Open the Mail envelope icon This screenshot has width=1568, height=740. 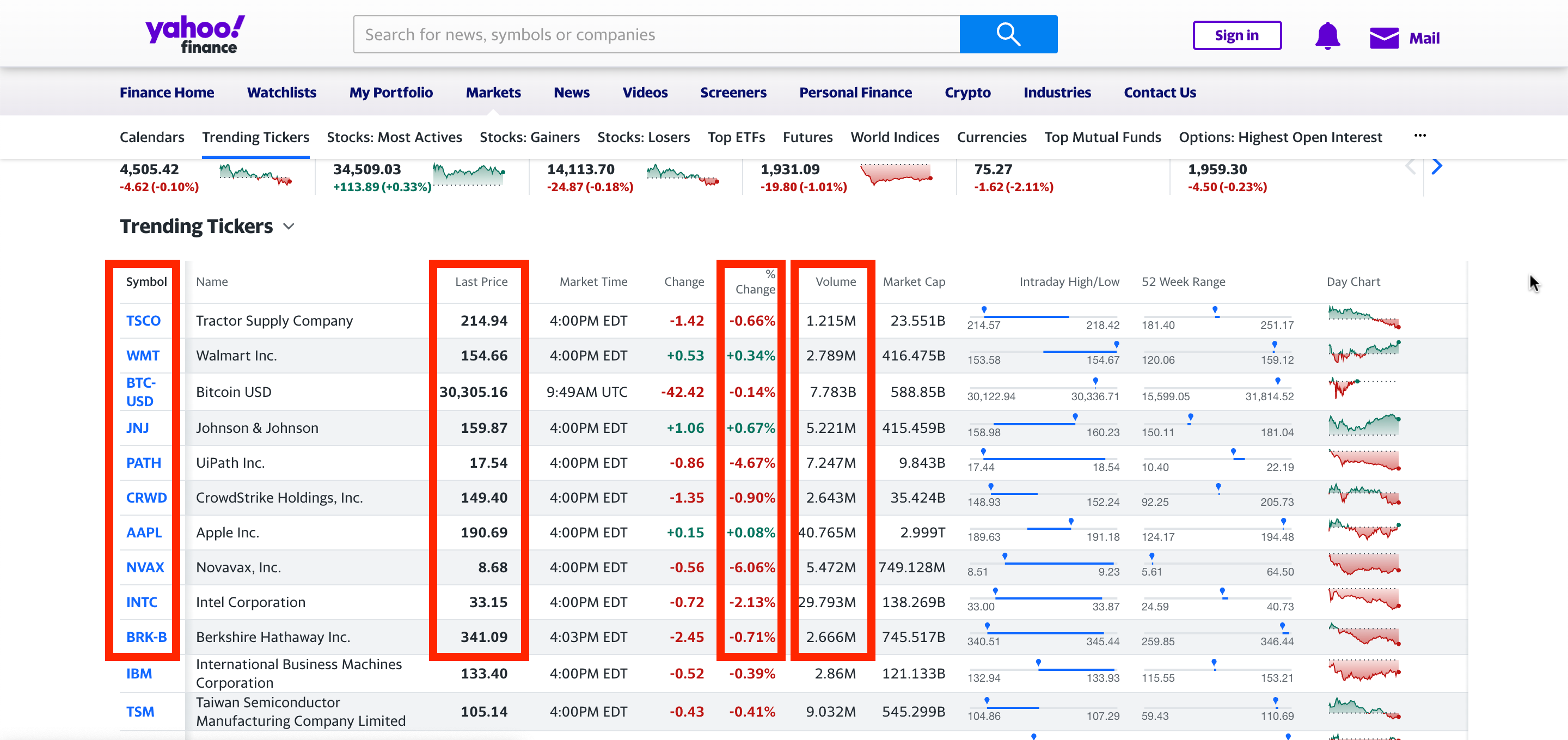1383,38
